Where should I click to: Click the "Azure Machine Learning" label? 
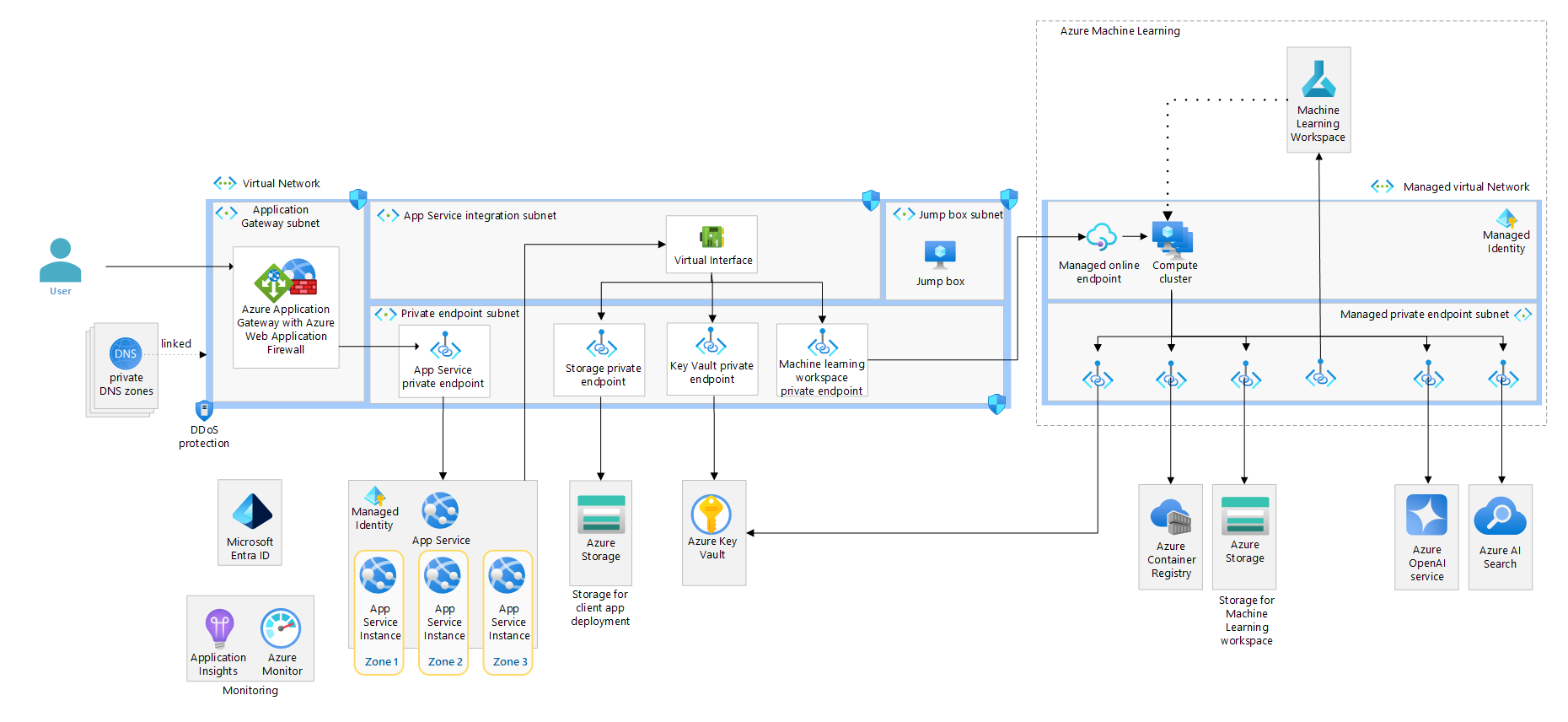tap(1120, 31)
